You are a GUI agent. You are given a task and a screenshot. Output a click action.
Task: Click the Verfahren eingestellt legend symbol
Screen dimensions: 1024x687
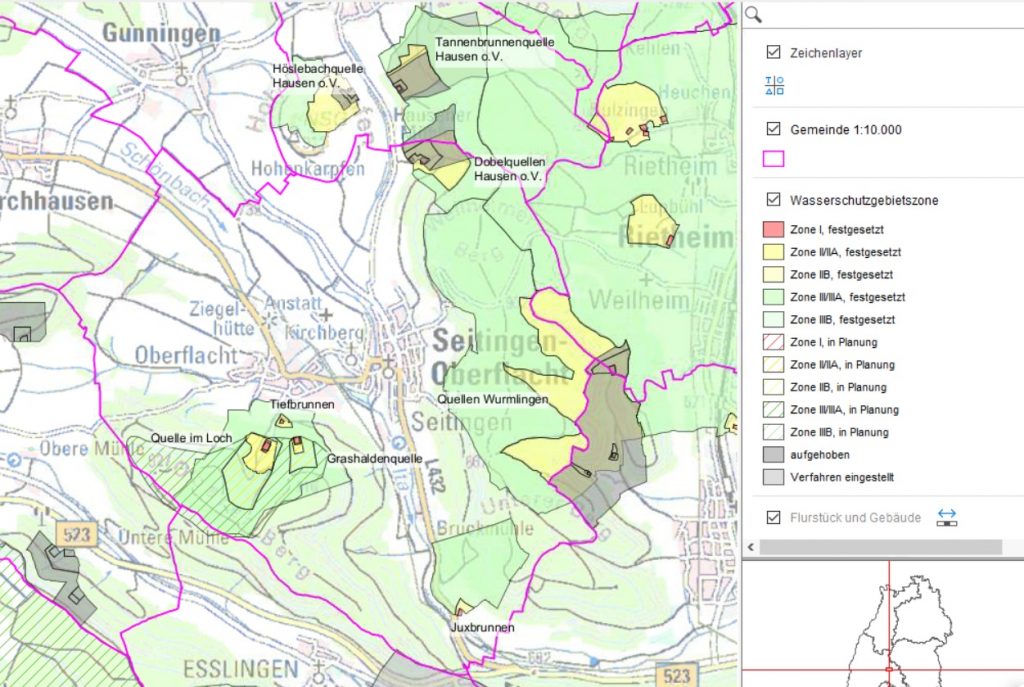[774, 478]
